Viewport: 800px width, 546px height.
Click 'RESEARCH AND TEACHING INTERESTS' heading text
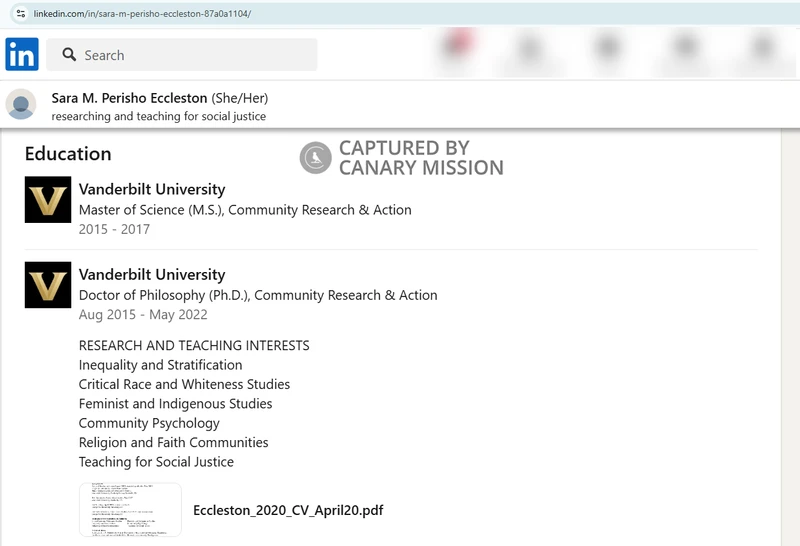pos(194,345)
